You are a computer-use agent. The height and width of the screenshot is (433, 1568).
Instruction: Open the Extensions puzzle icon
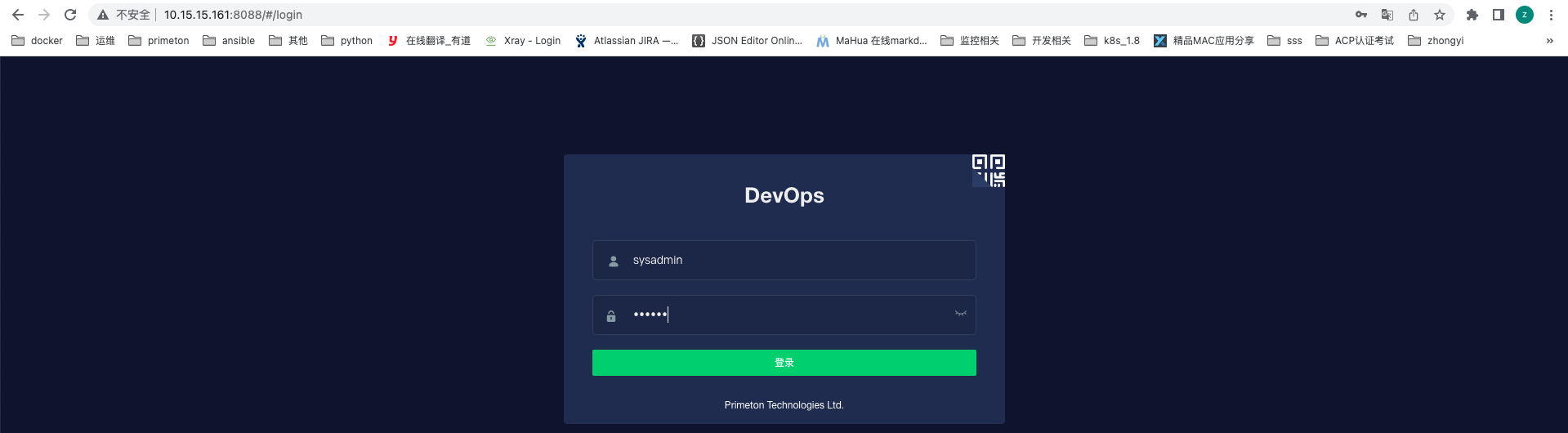[1472, 15]
